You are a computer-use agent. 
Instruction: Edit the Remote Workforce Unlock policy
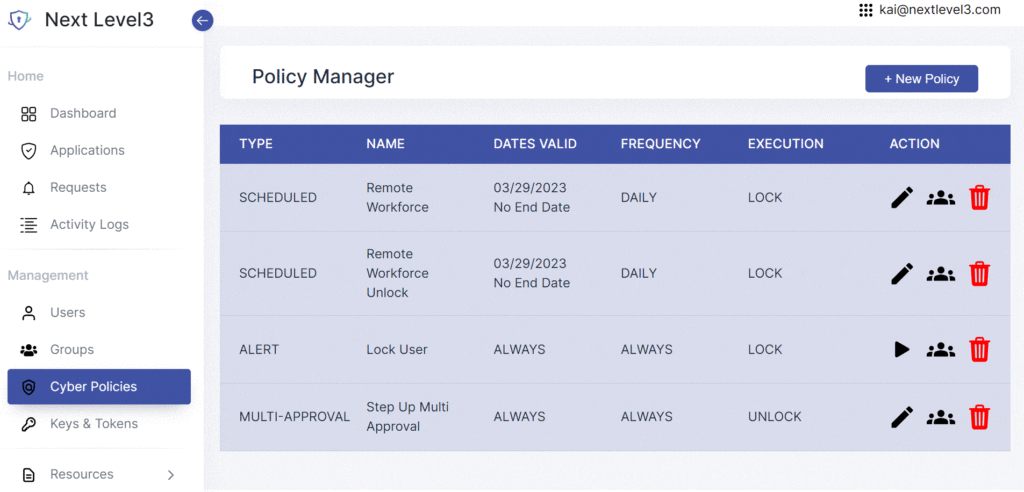coord(902,273)
